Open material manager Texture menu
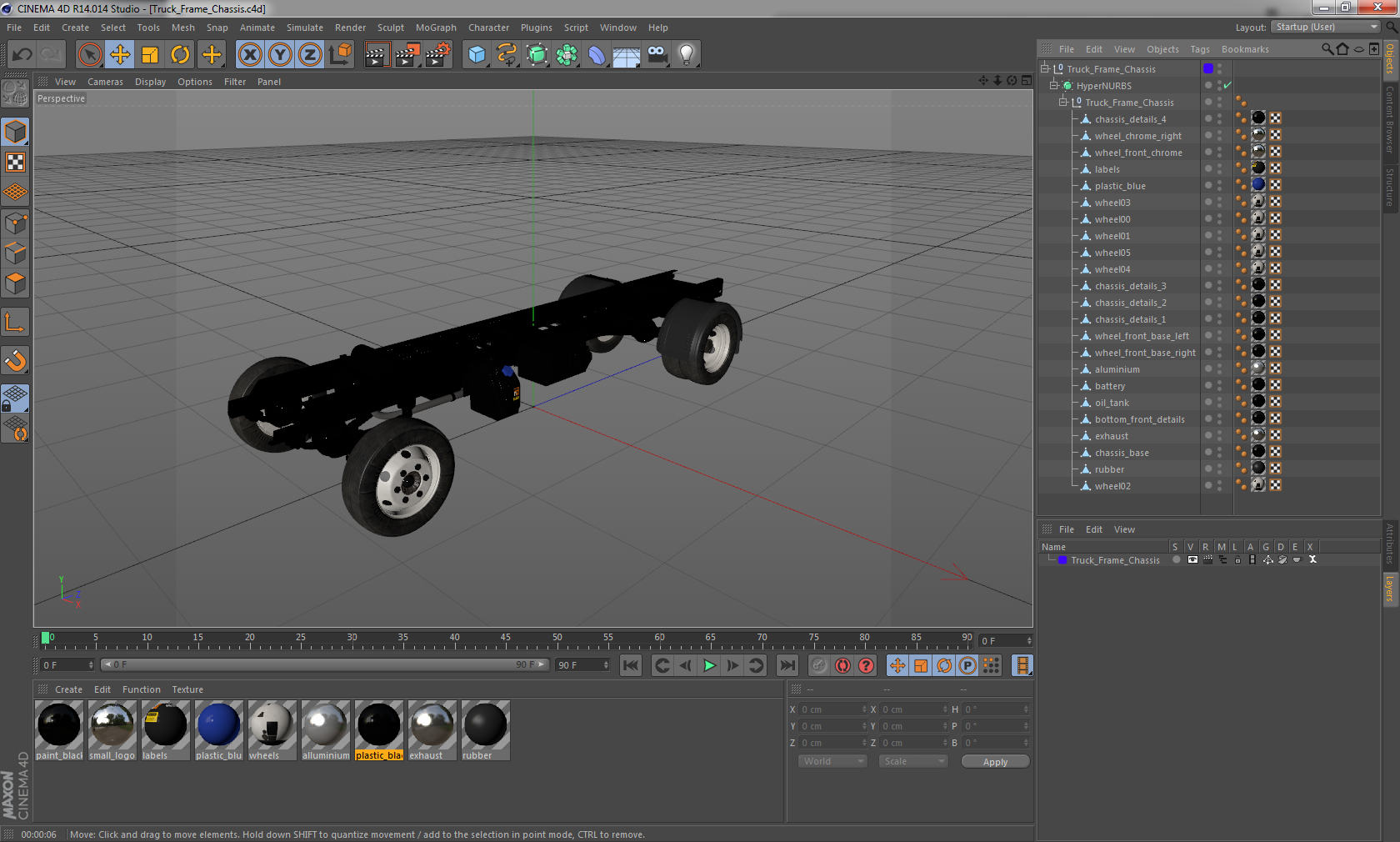Image resolution: width=1400 pixels, height=842 pixels. 187,689
